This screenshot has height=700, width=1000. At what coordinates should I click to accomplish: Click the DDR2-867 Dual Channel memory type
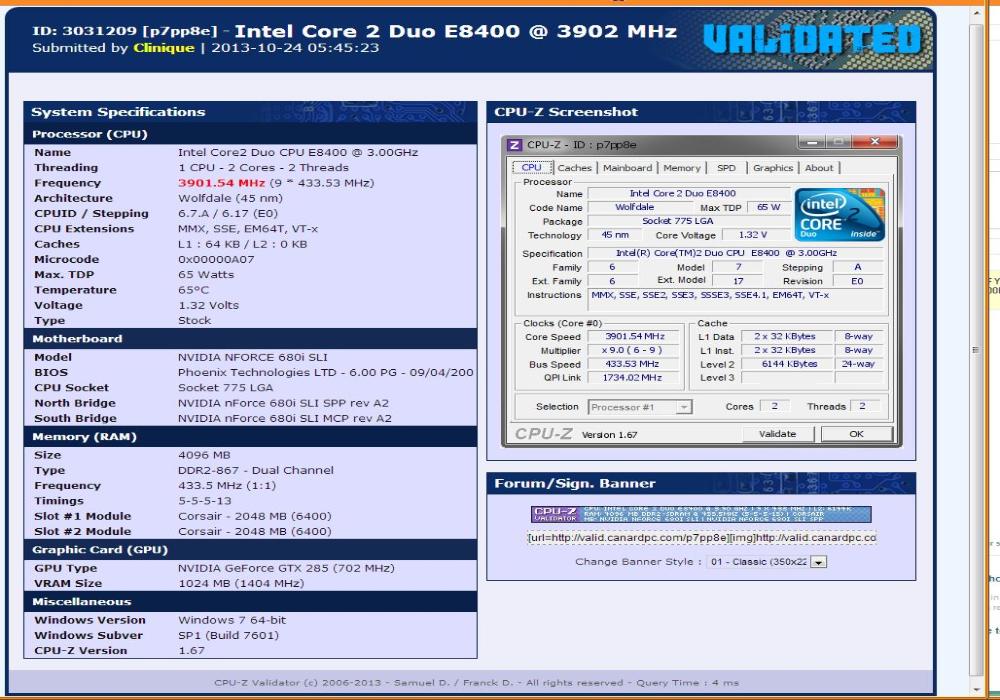tap(256, 470)
